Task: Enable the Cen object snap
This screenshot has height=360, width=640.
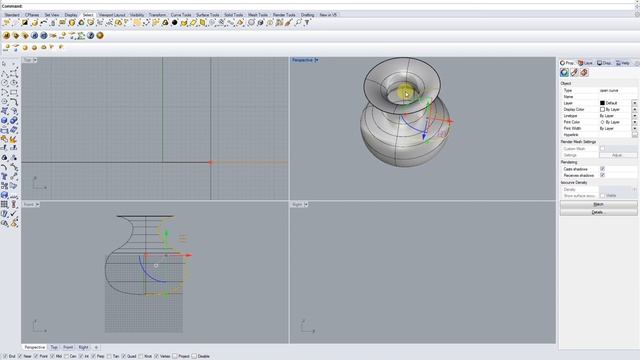Action: click(66, 356)
